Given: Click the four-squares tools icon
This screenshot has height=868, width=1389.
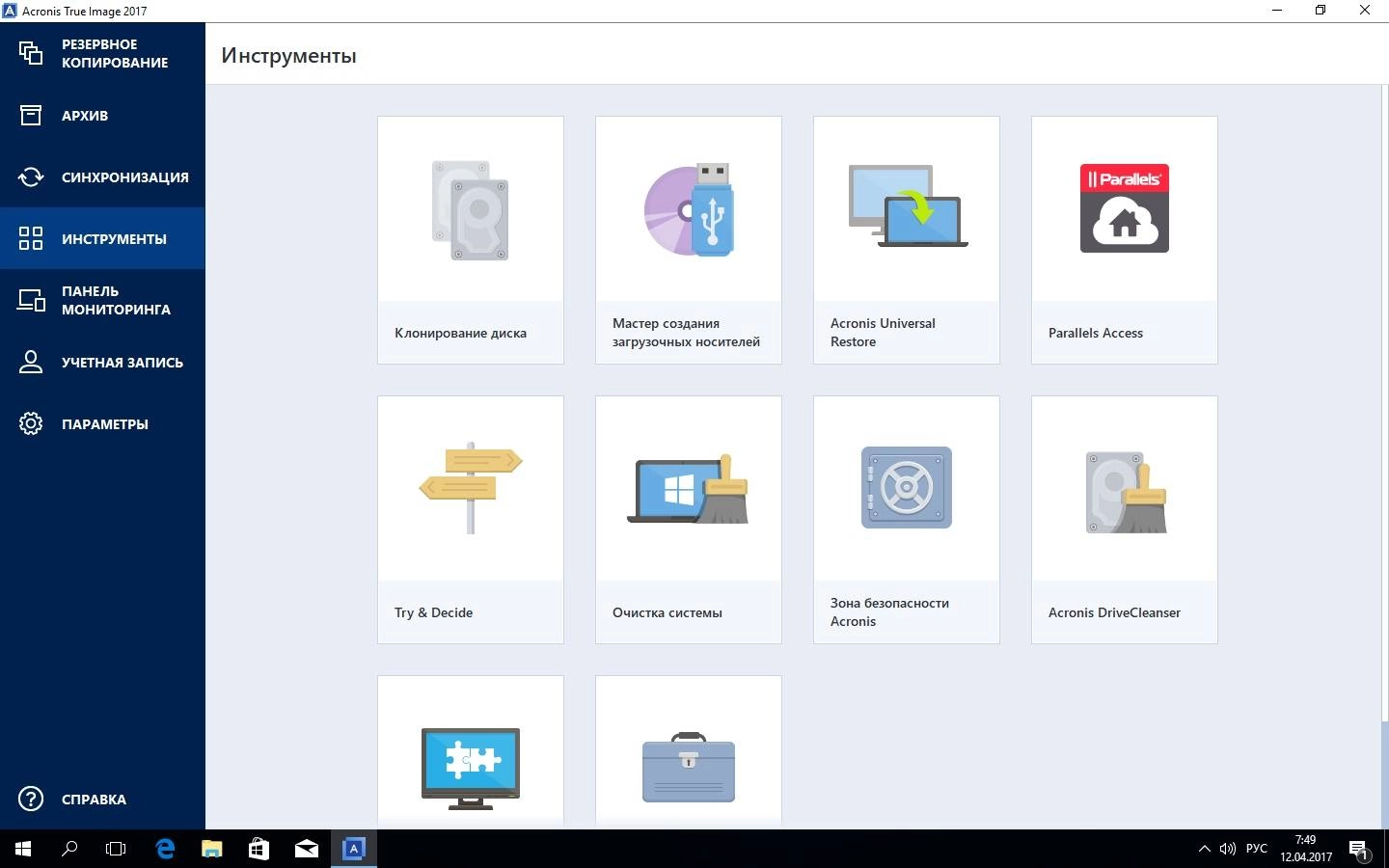Looking at the screenshot, I should (x=31, y=238).
